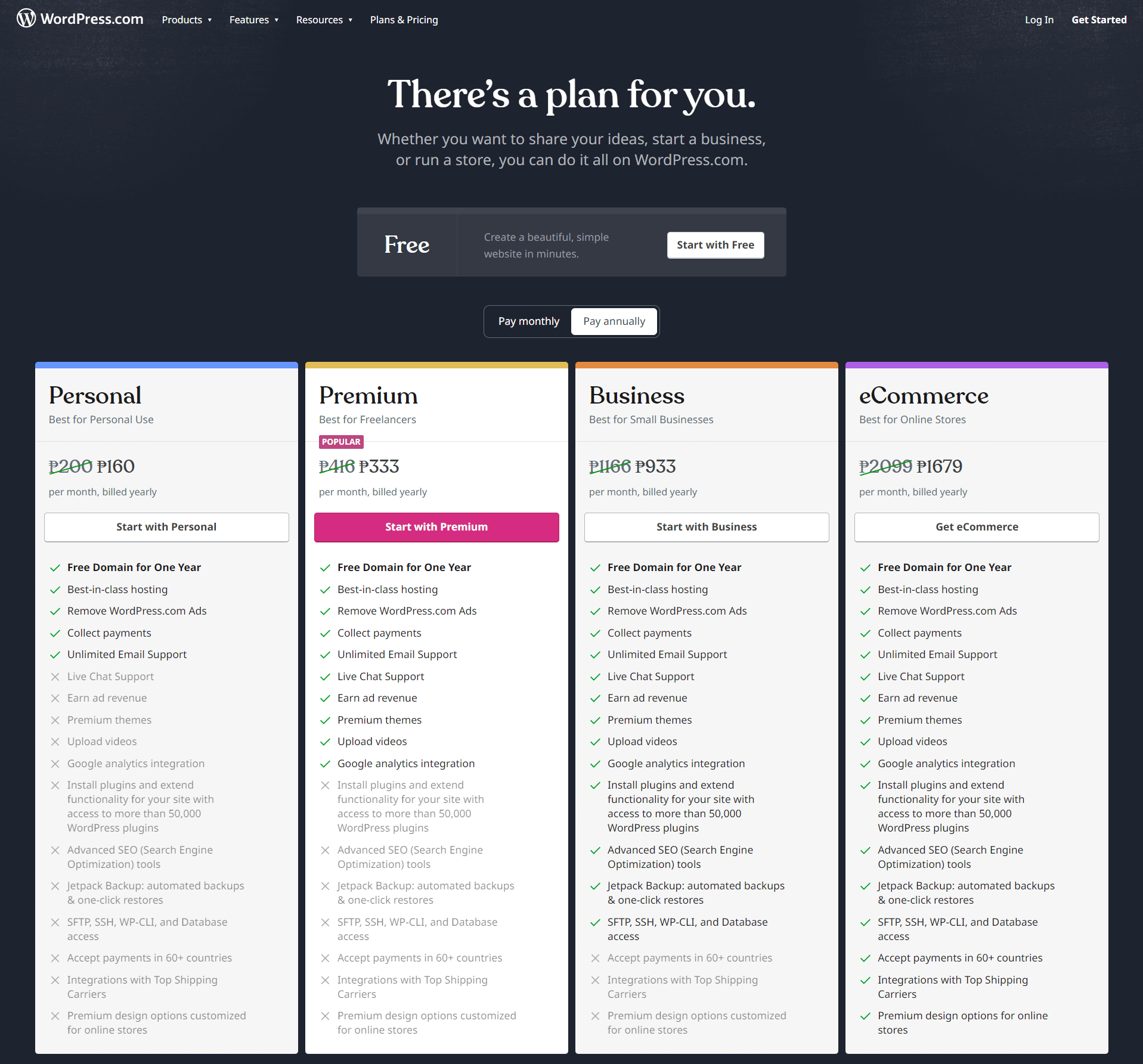Viewport: 1143px width, 1064px height.
Task: Click 'Best for Freelancers' subtitle
Action: 367,420
